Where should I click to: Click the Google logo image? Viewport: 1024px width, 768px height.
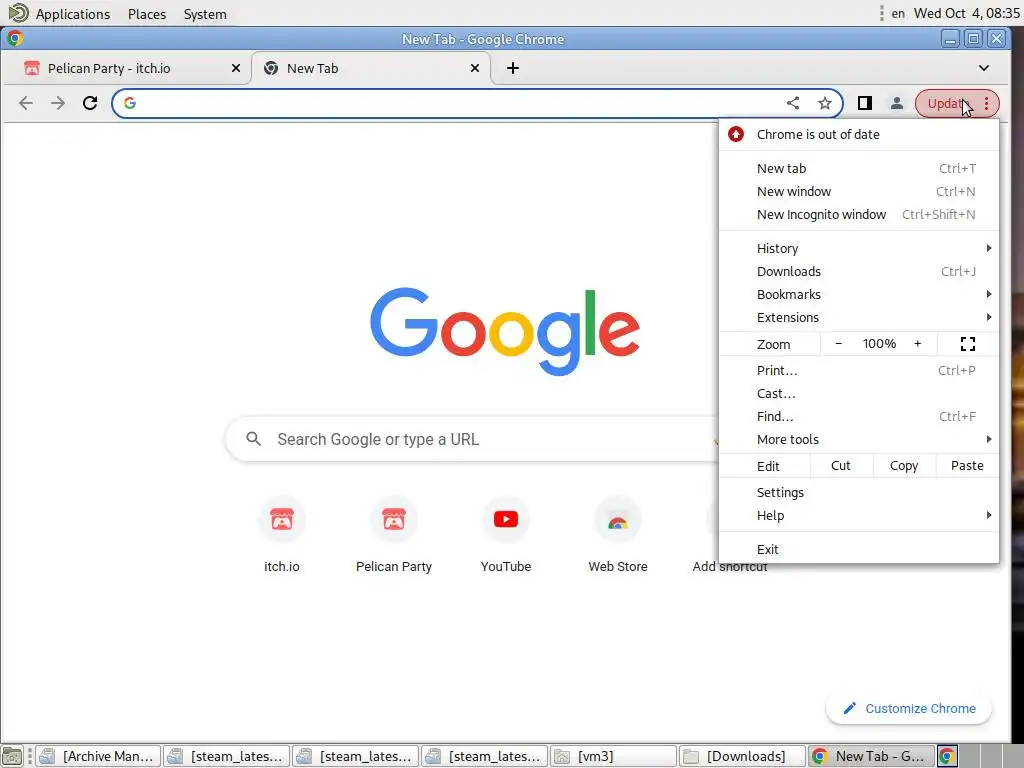coord(505,331)
